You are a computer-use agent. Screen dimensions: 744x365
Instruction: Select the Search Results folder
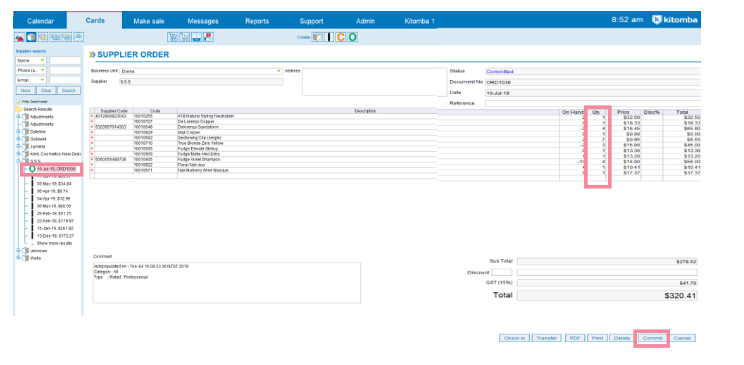34,109
